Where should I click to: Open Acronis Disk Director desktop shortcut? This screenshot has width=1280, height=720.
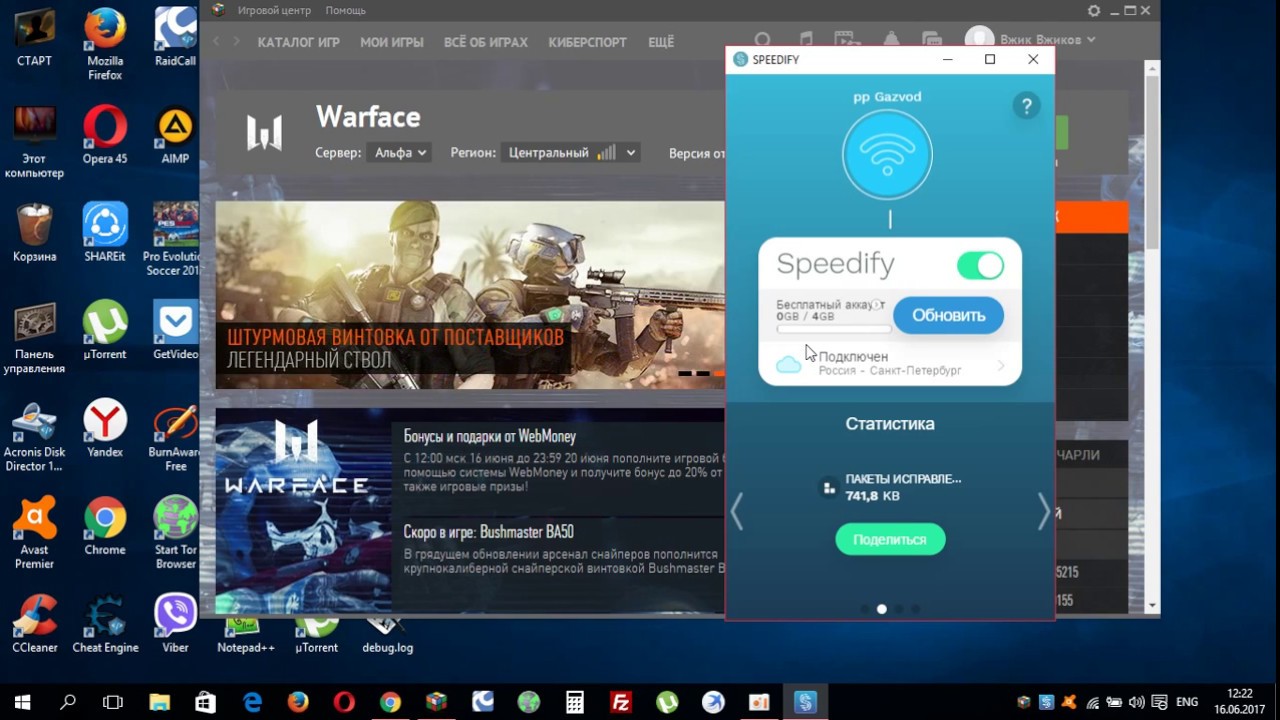tap(34, 435)
